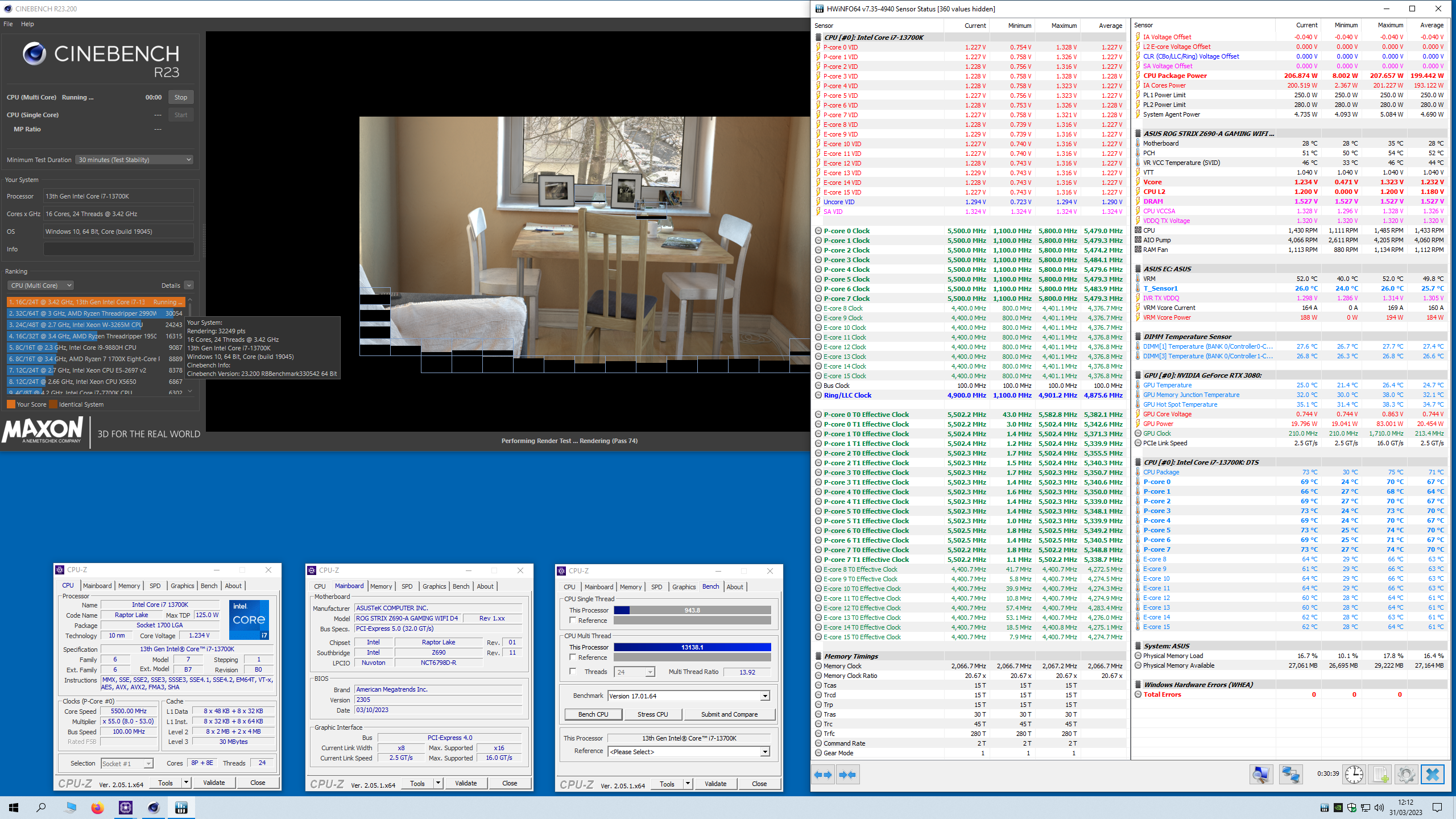Image resolution: width=1456 pixels, height=819 pixels.
Task: Click P-core 0 Clock sensor icon
Action: [818, 231]
